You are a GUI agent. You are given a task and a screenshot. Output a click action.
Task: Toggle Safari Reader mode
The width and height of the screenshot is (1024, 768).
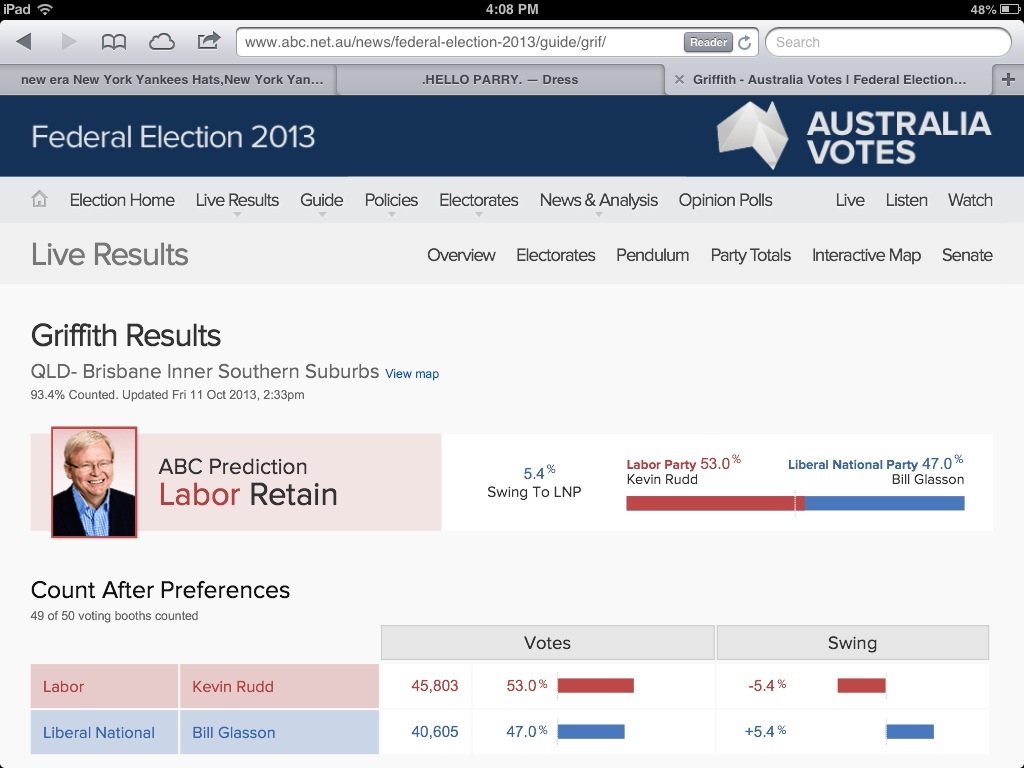708,43
